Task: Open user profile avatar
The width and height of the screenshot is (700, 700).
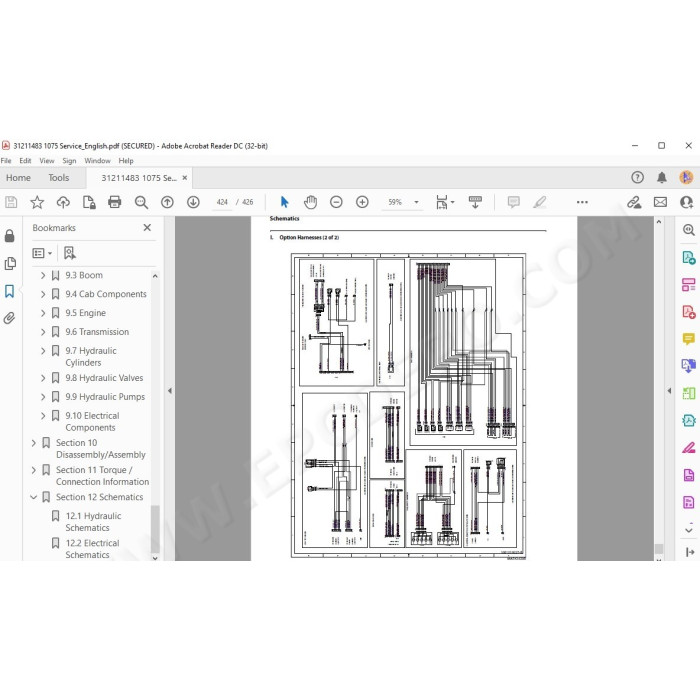Action: click(x=686, y=177)
